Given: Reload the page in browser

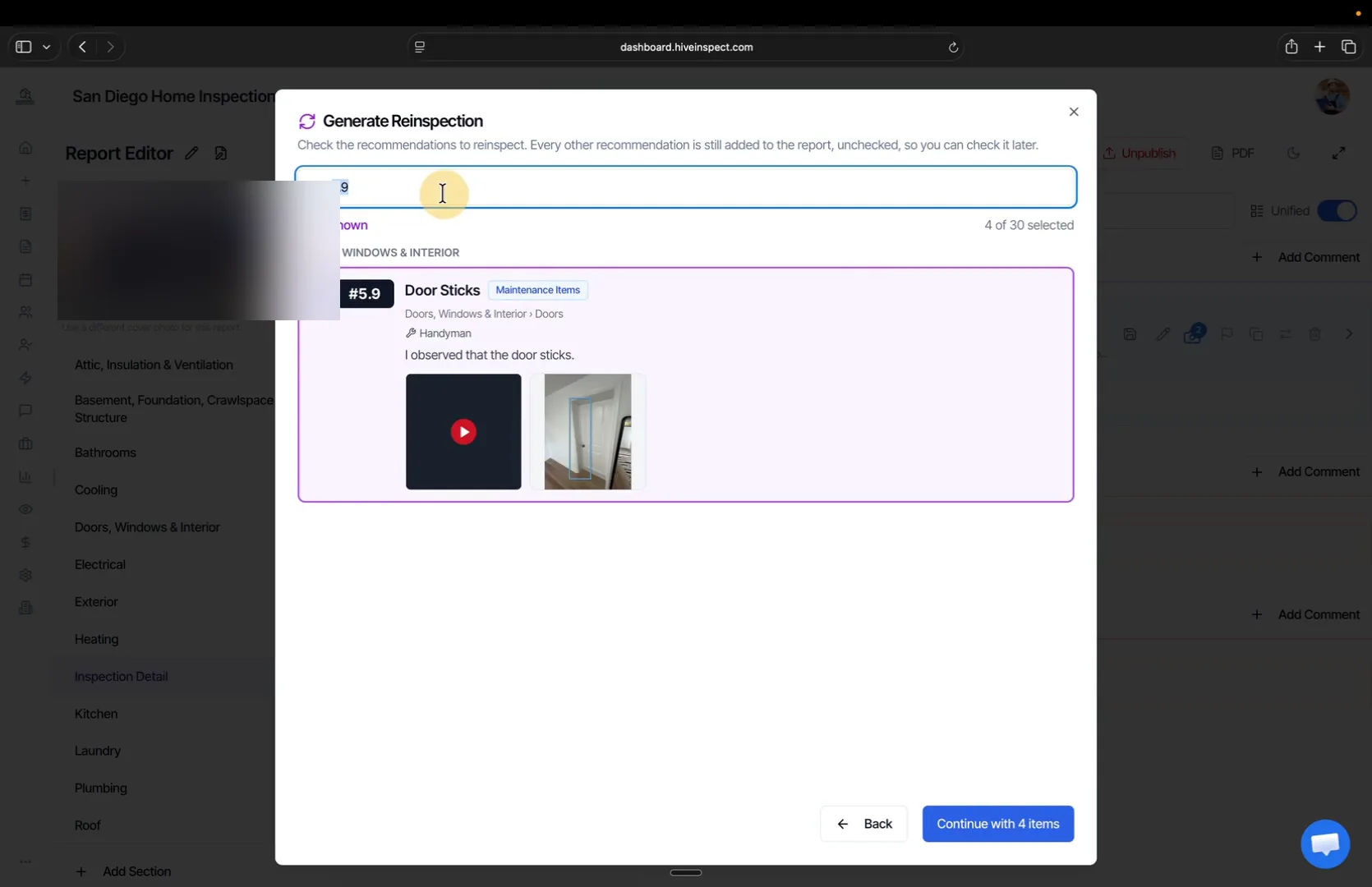Looking at the screenshot, I should (x=953, y=48).
